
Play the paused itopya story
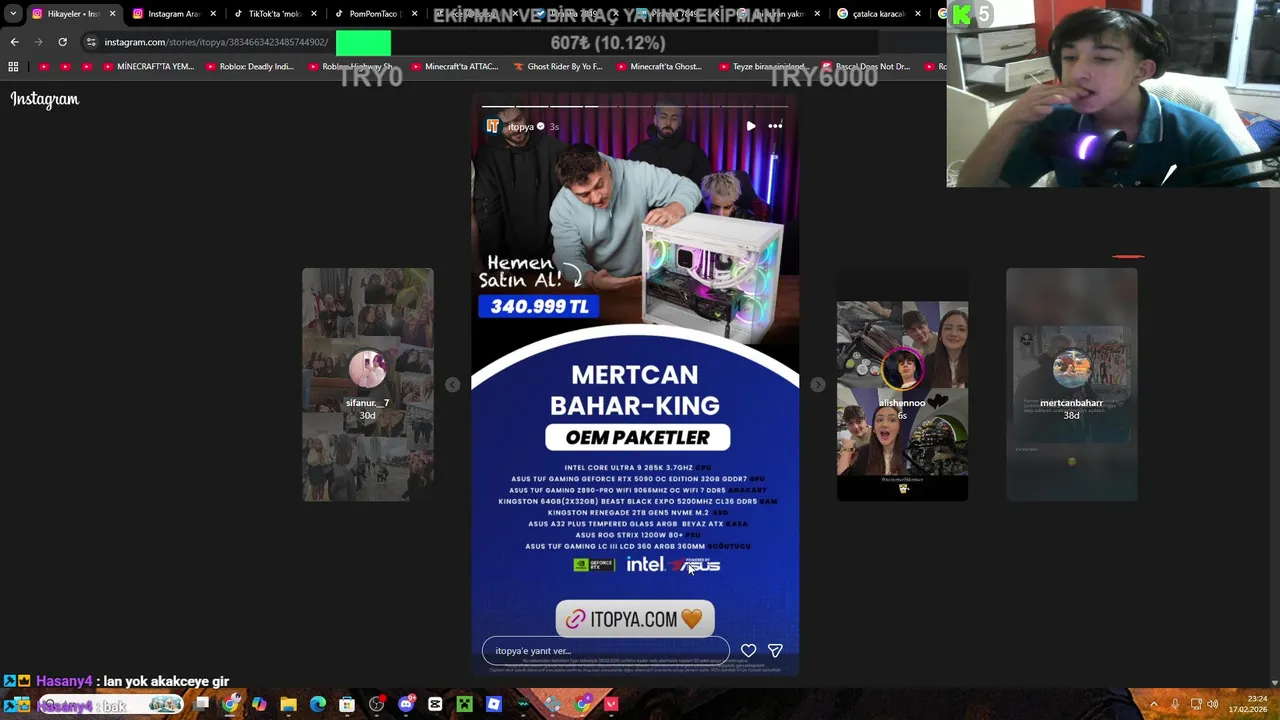coord(751,126)
